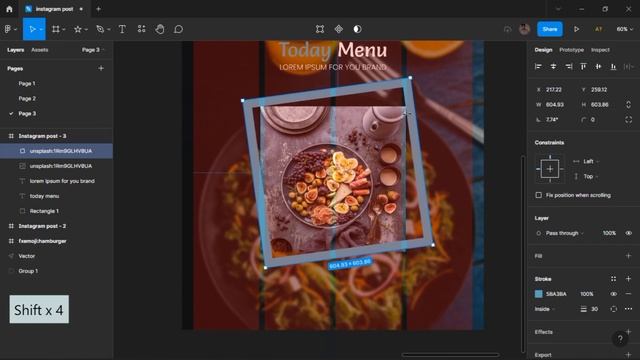Click the stroke weight value 30
This screenshot has height=360, width=640.
coord(595,309)
